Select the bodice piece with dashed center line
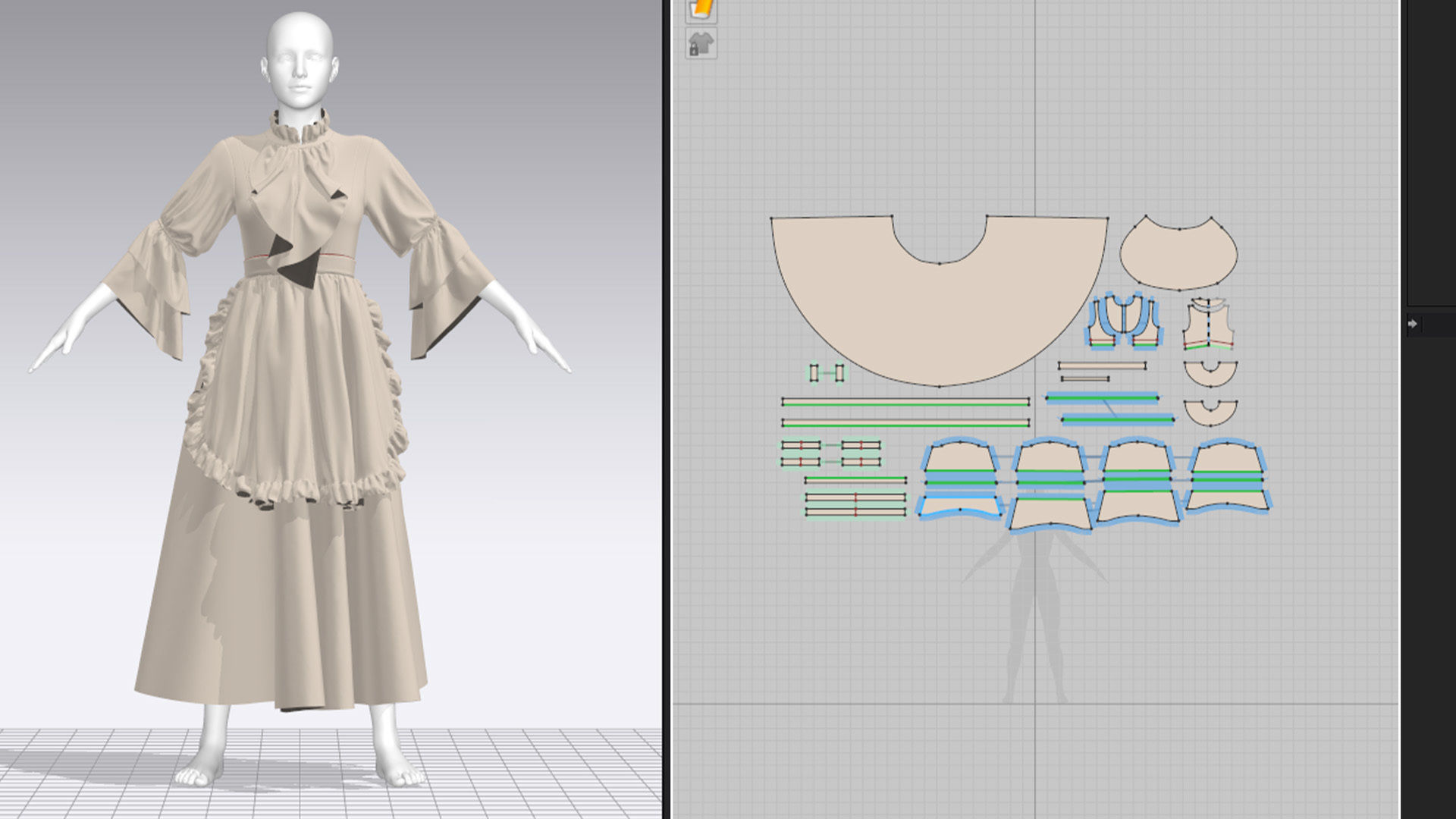1456x819 pixels. 1208,325
